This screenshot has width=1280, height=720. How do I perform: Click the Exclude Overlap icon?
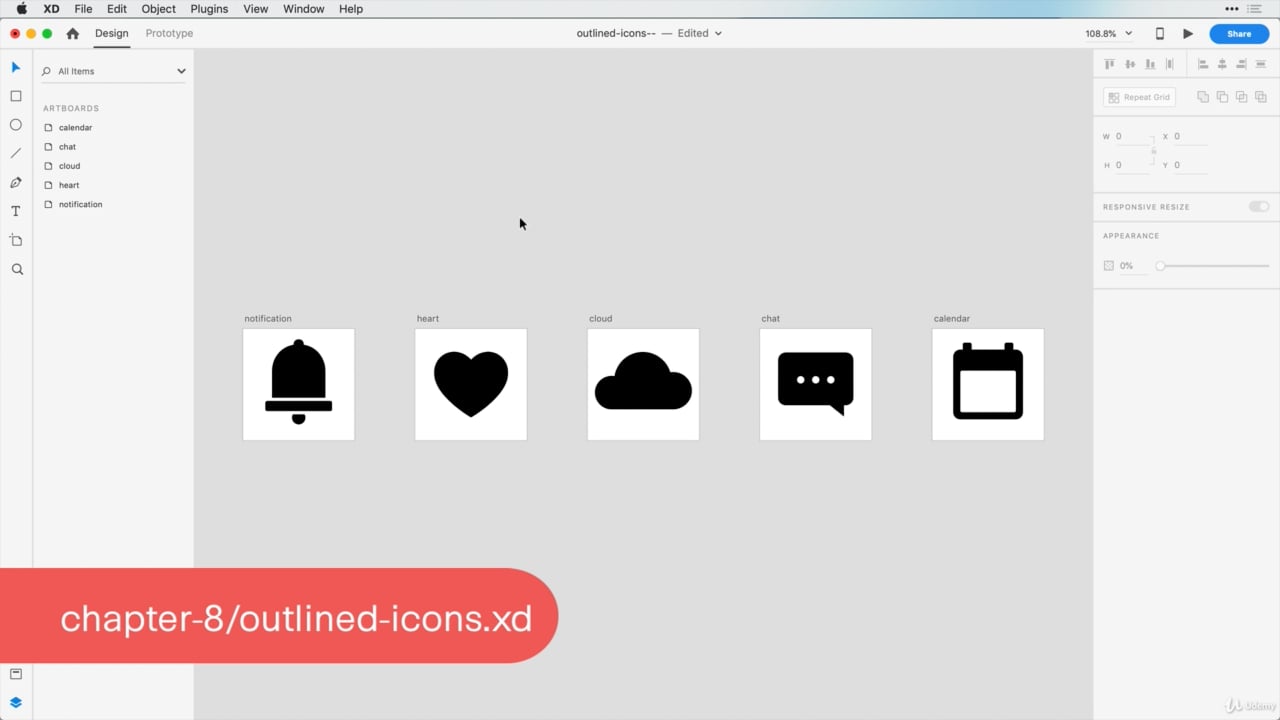click(x=1260, y=97)
